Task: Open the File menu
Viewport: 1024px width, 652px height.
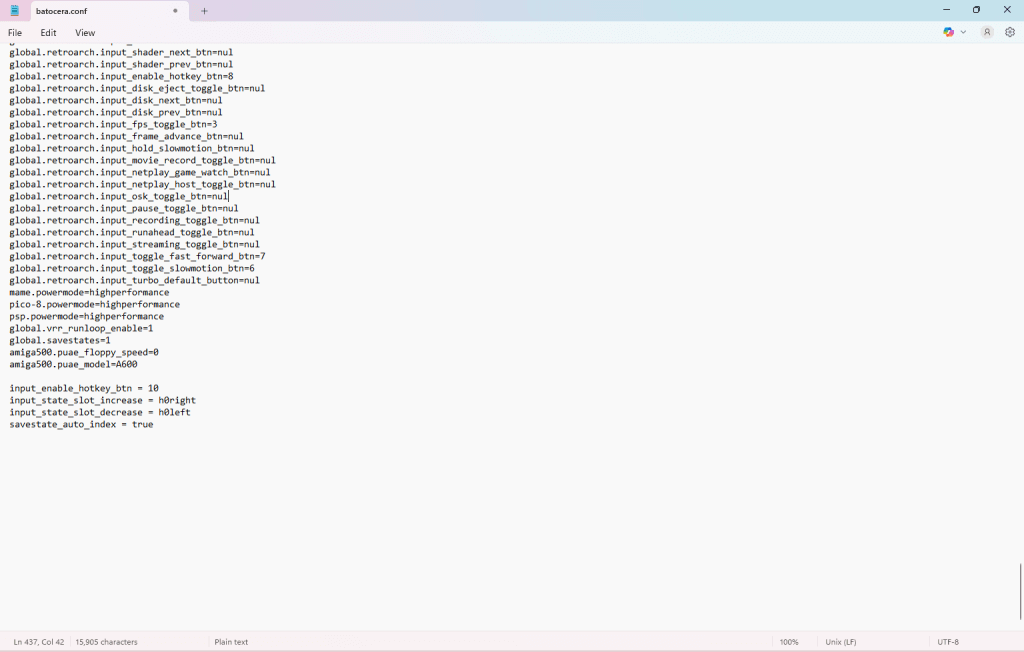Action: [x=15, y=32]
